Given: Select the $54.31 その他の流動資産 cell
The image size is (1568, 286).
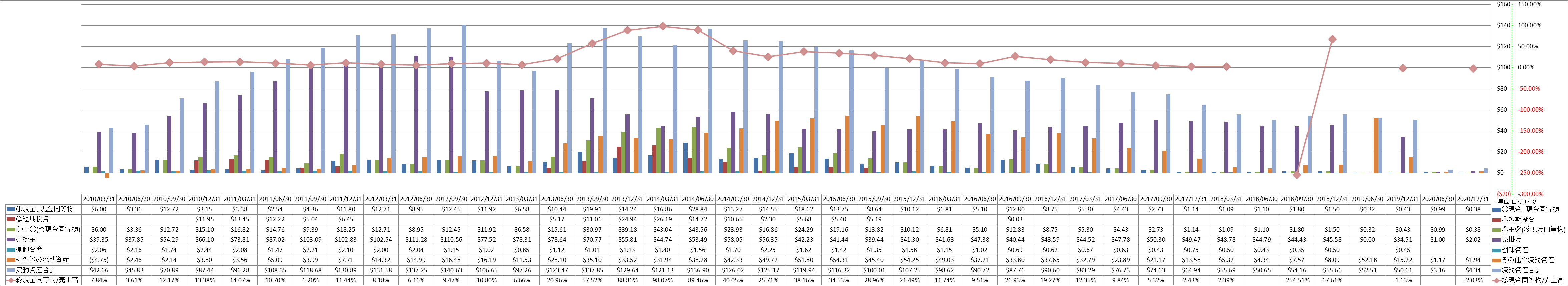Looking at the screenshot, I should point(839,260).
